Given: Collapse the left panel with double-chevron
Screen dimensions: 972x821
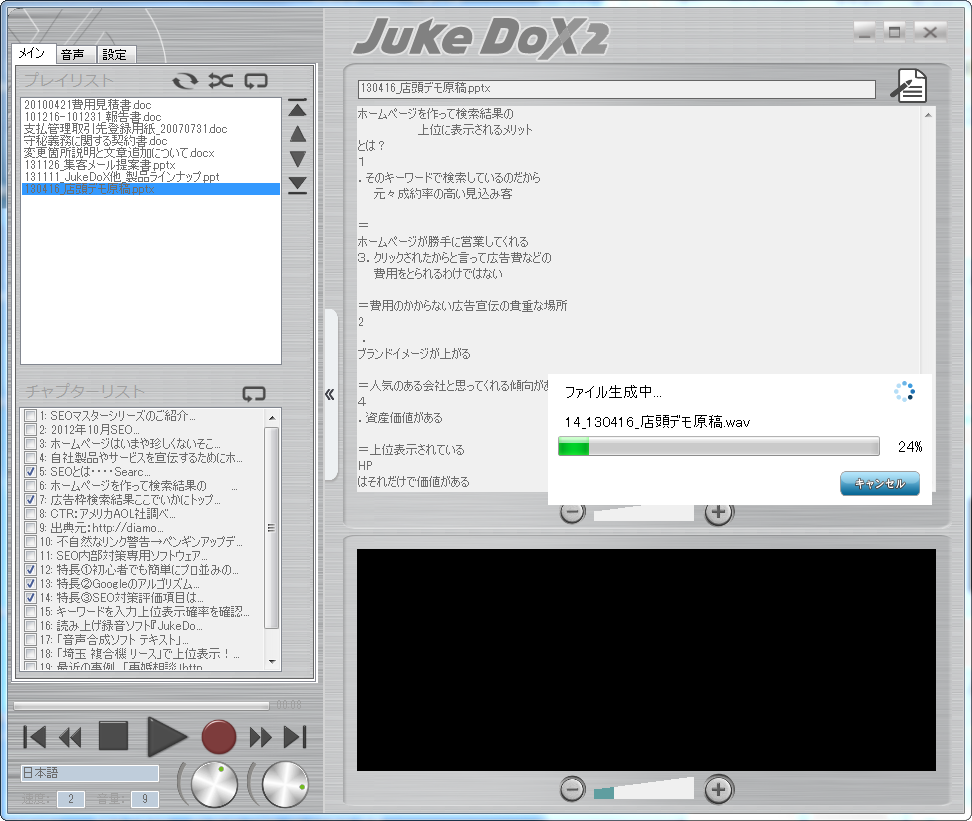Looking at the screenshot, I should (x=330, y=394).
